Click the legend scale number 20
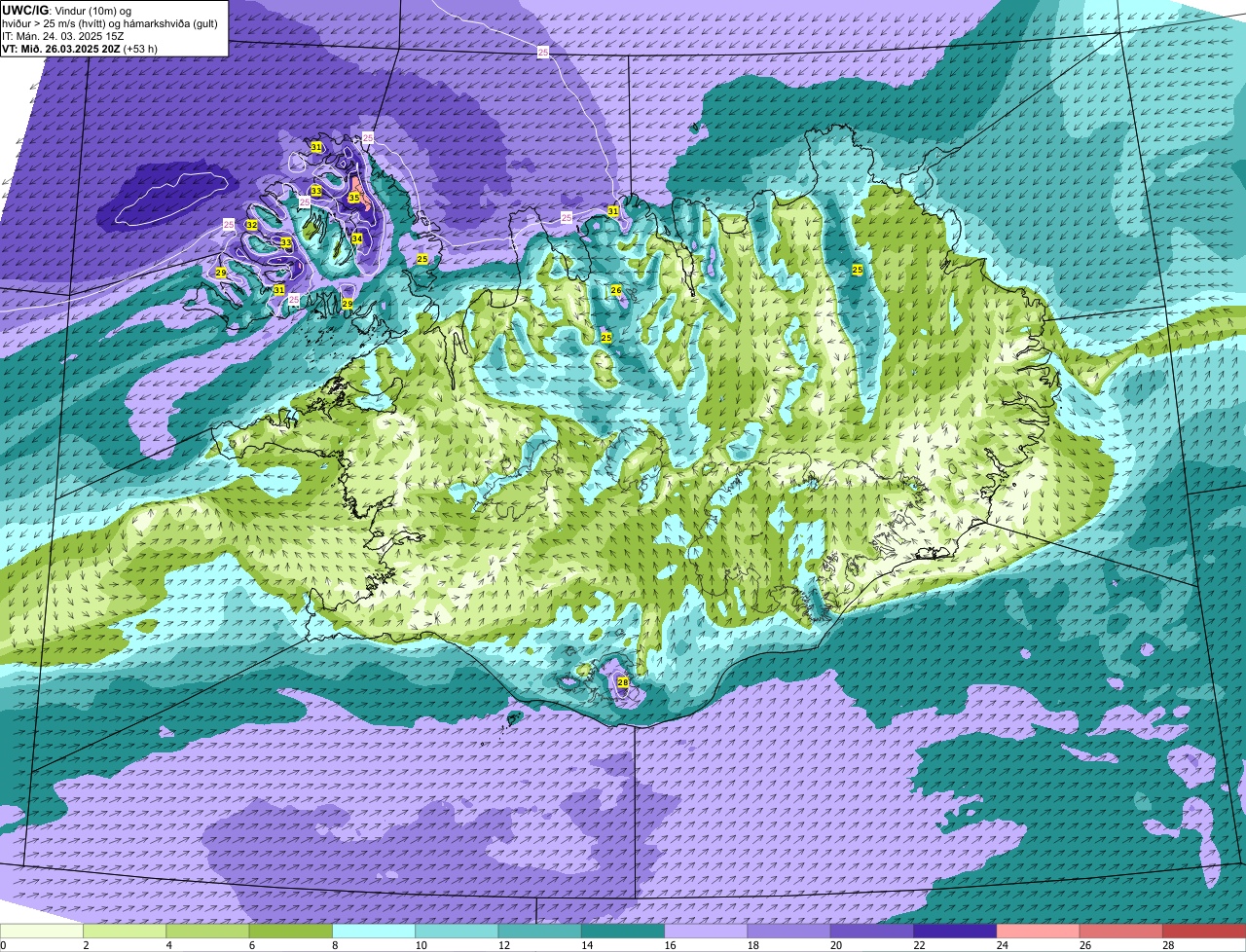 tap(835, 945)
